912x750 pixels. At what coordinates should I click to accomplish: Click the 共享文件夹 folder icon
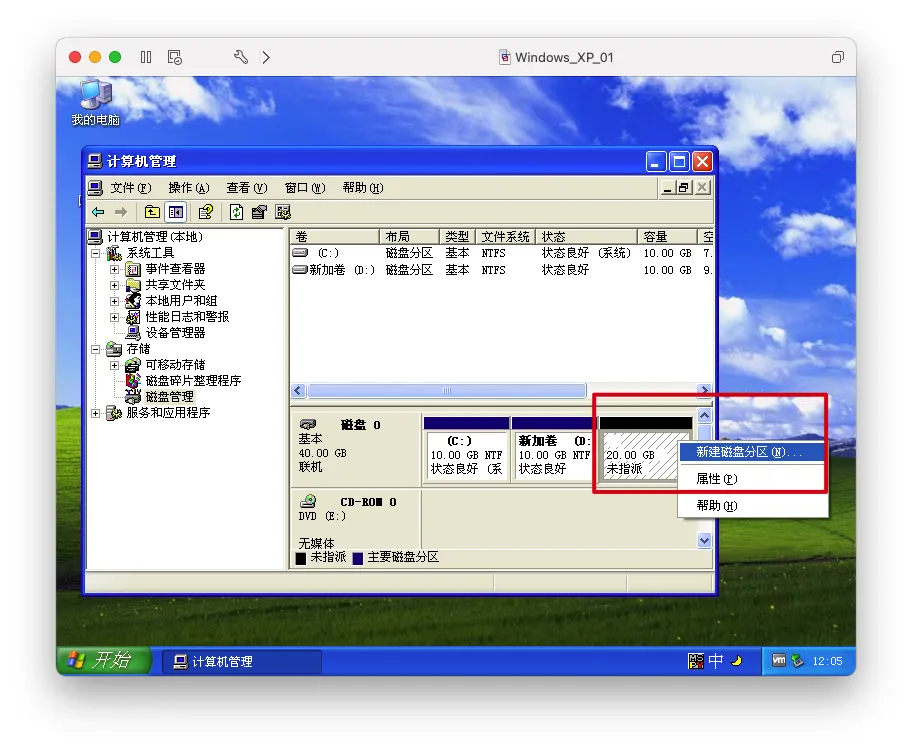pos(133,285)
